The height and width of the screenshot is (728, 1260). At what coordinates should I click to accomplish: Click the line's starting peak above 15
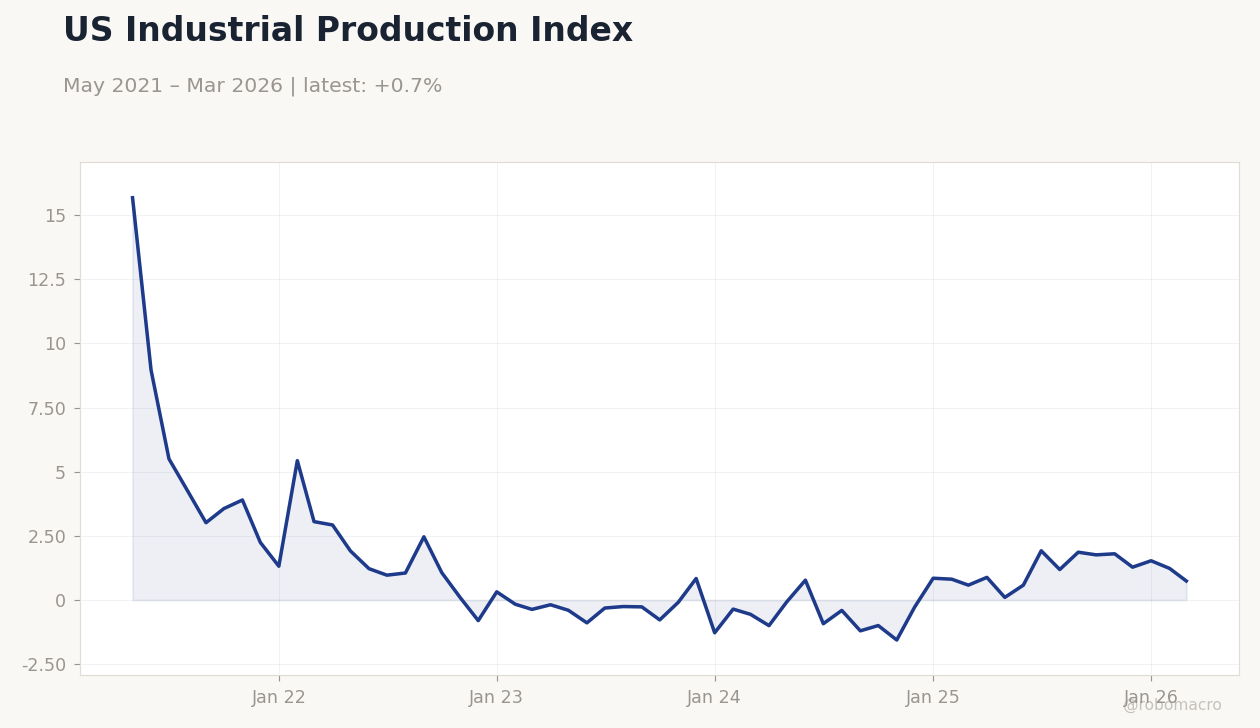tap(133, 198)
